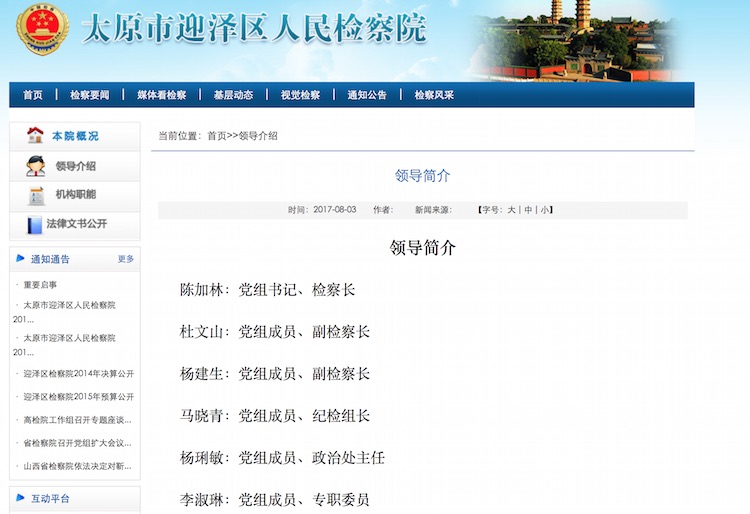The height and width of the screenshot is (514, 750).
Task: Set font size to 小 (small)
Action: click(x=546, y=210)
